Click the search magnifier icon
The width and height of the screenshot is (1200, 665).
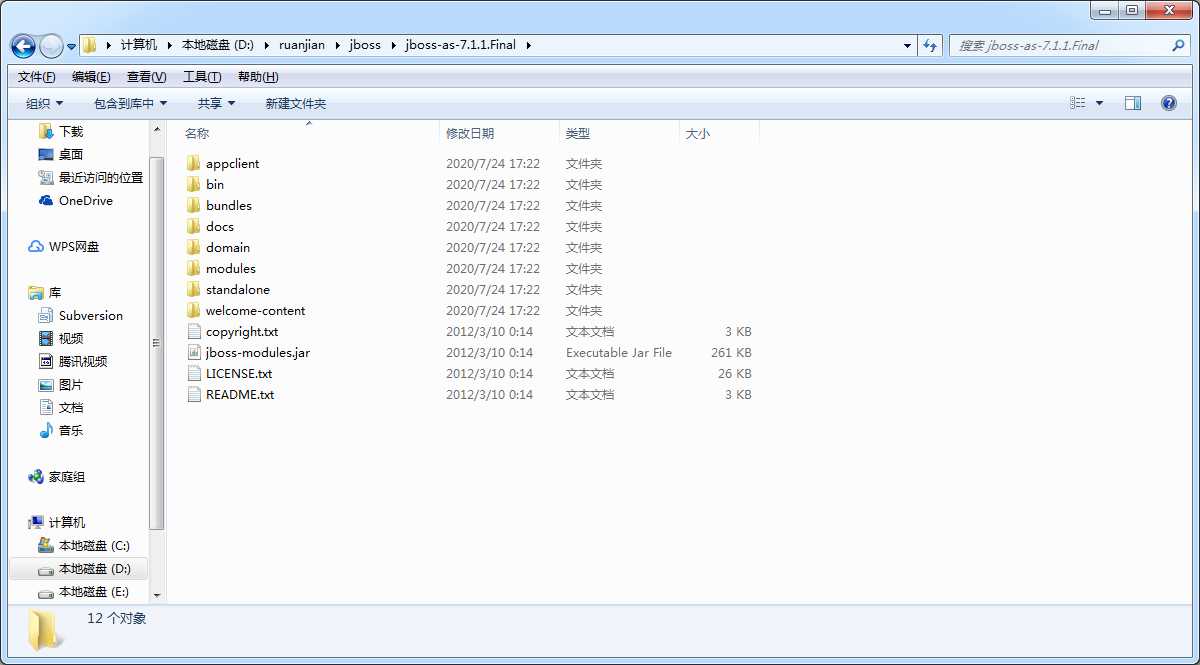pos(1178,45)
